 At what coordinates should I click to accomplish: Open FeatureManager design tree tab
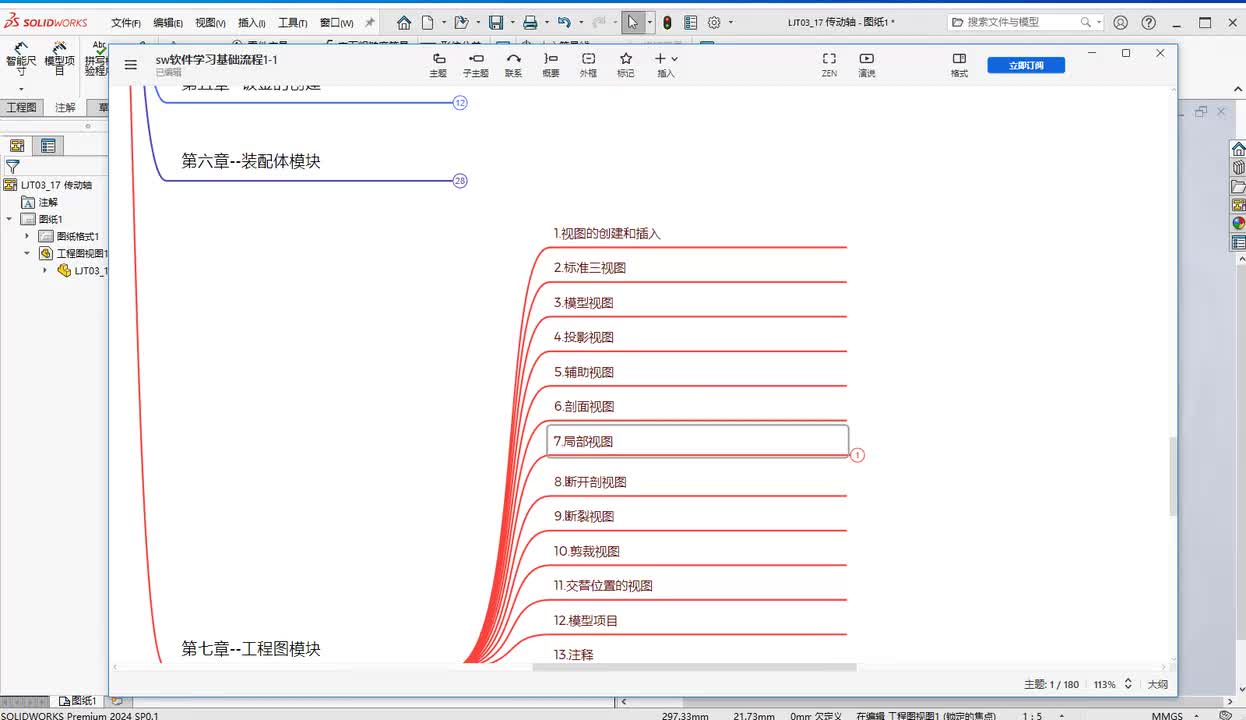tap(17, 146)
